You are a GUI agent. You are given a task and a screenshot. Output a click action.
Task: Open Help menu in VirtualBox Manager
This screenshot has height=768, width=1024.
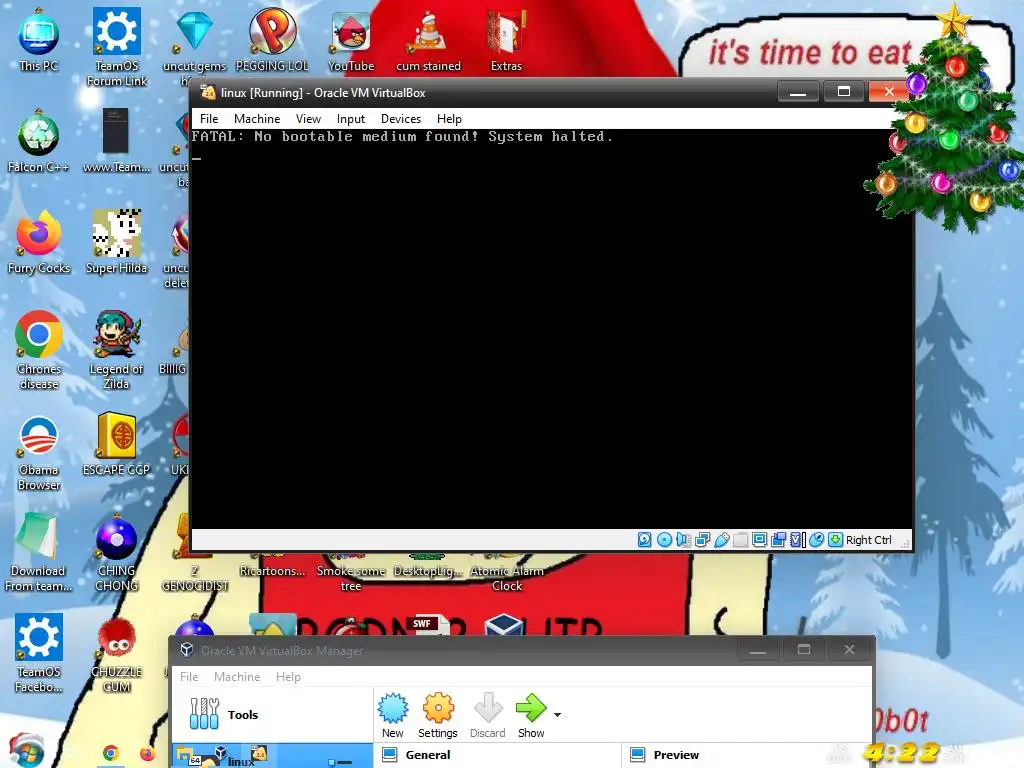288,677
